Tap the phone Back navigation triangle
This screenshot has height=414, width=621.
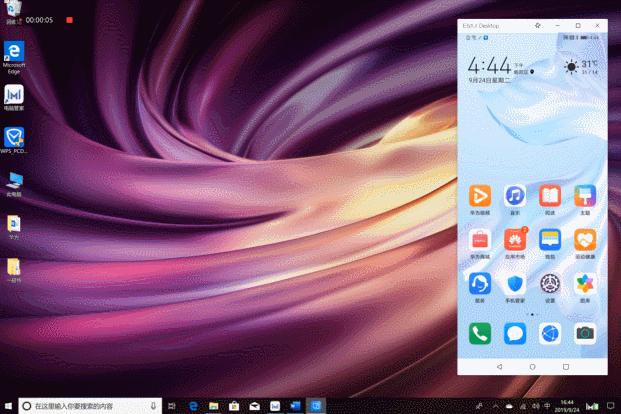[x=499, y=367]
